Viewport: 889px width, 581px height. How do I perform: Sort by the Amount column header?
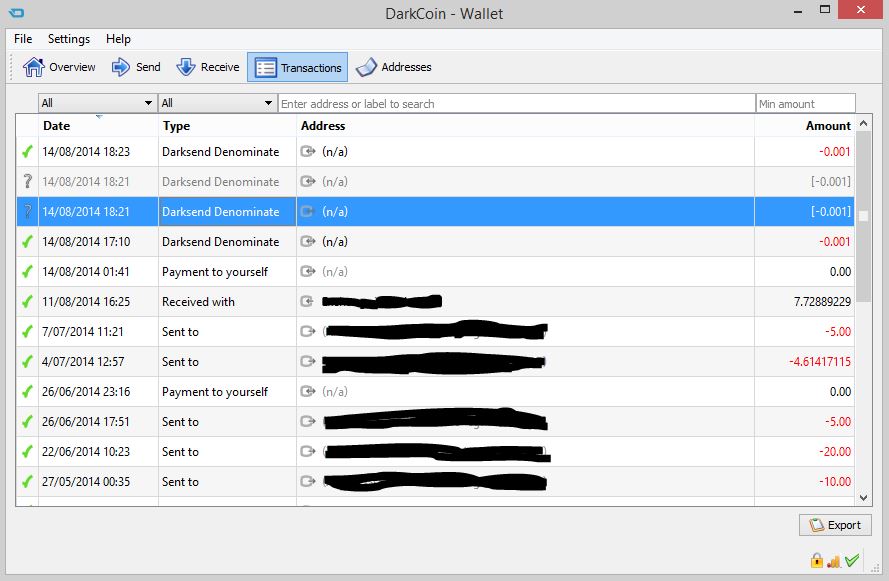(805, 126)
